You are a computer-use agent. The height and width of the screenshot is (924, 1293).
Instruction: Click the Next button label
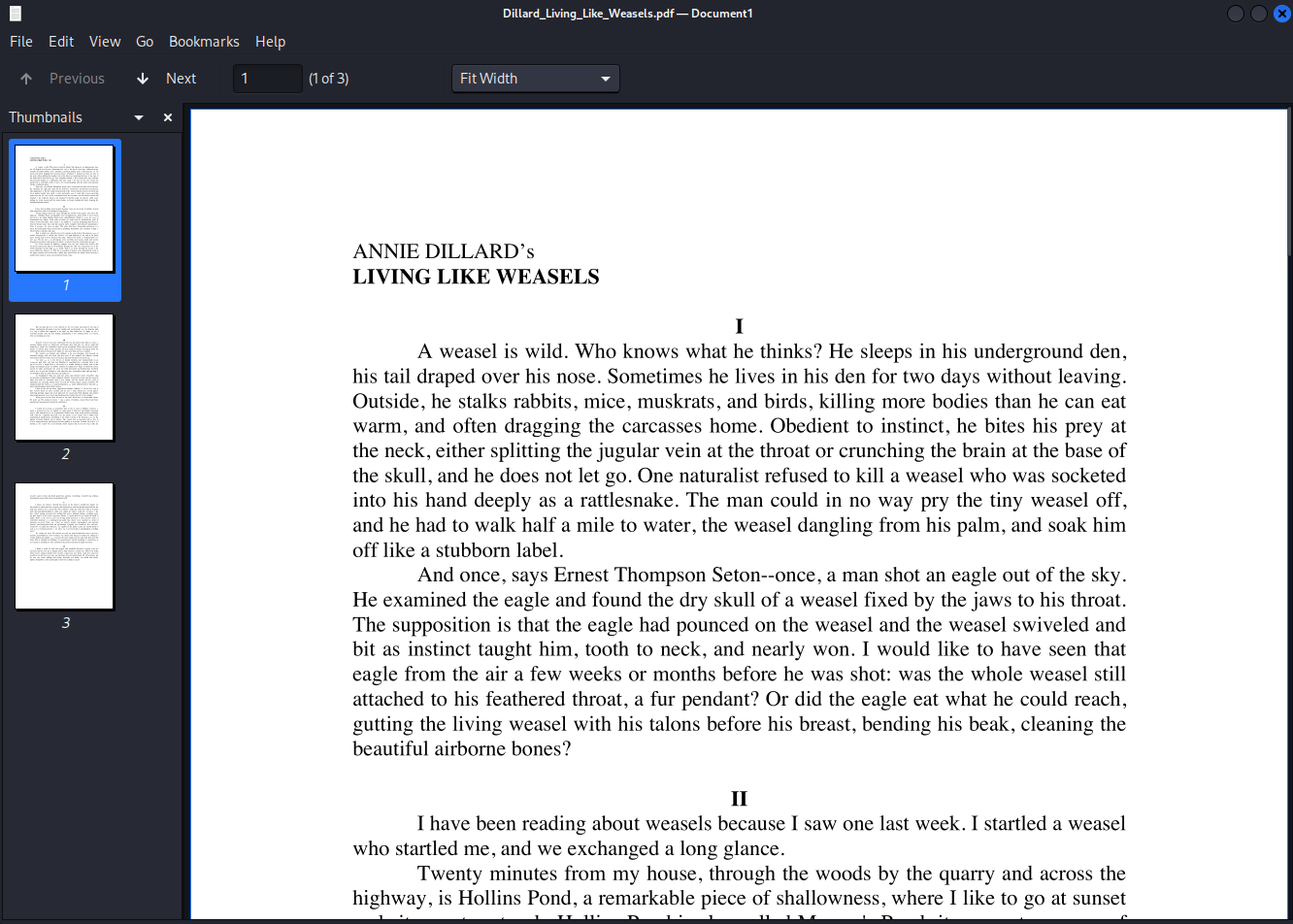tap(181, 79)
